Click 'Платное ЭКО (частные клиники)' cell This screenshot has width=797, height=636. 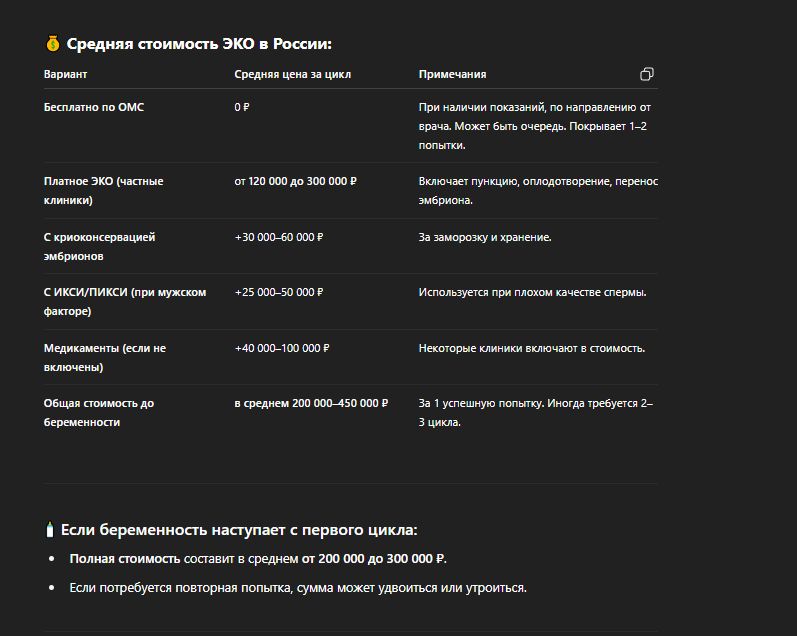click(104, 191)
